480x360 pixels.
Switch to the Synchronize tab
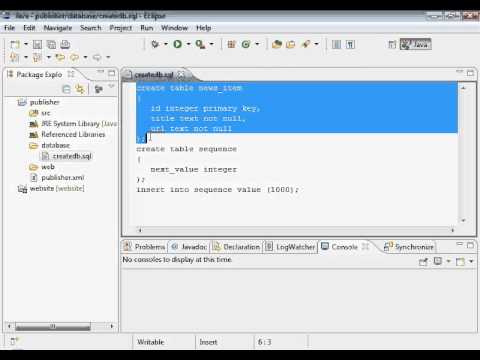pyautogui.click(x=409, y=247)
